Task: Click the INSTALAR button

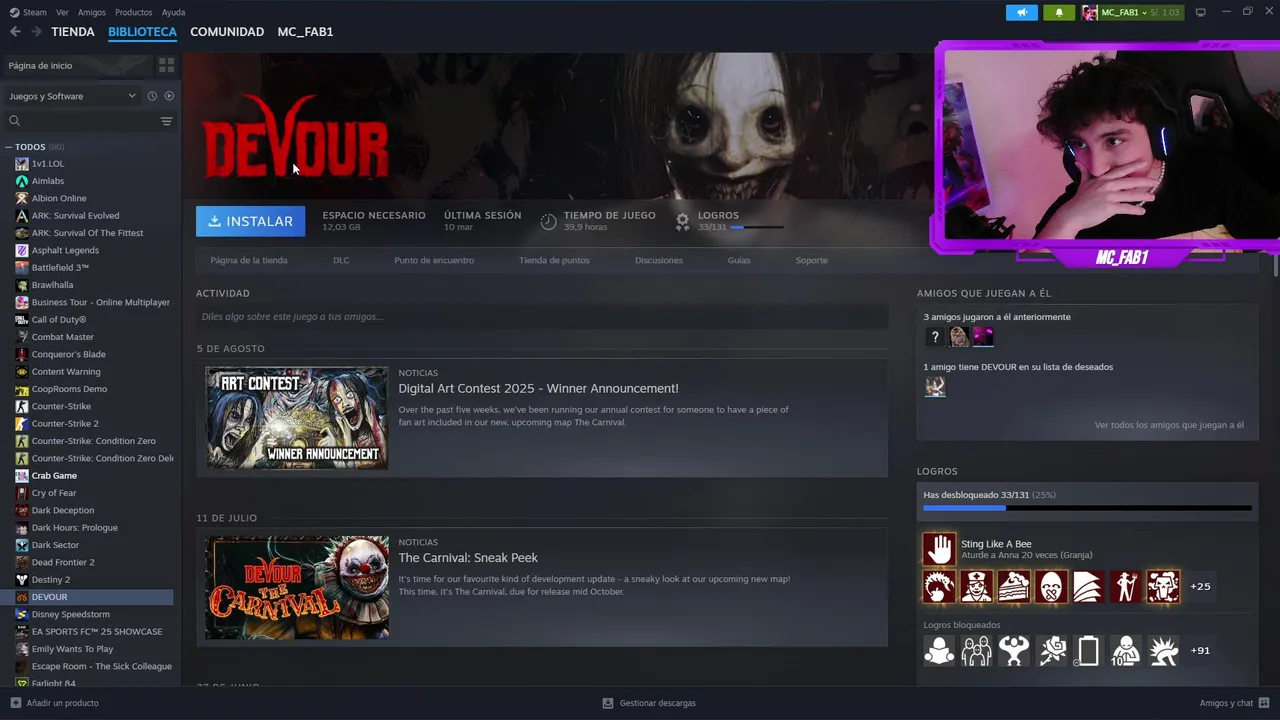Action: 250,221
